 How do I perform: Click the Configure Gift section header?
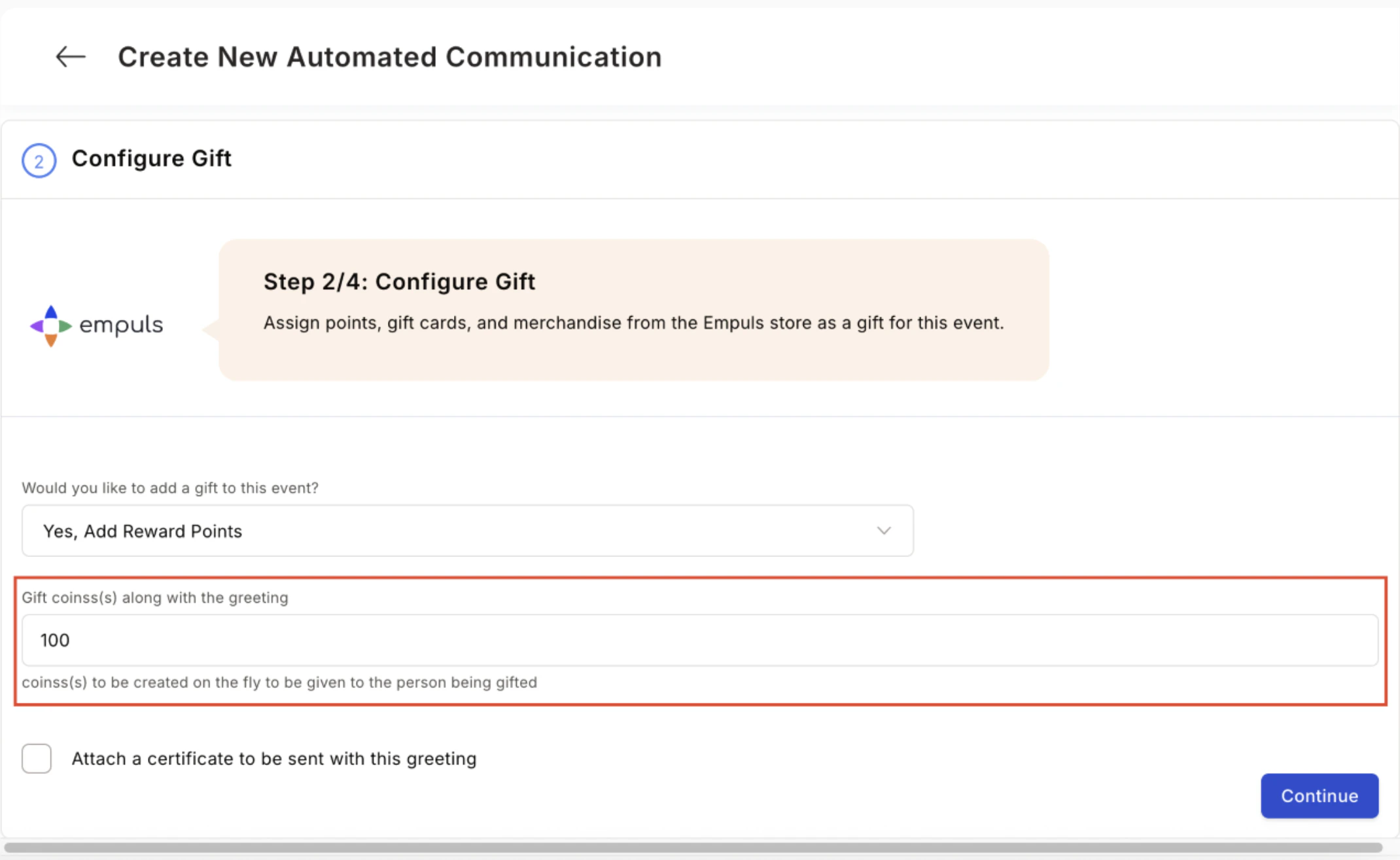(x=152, y=158)
